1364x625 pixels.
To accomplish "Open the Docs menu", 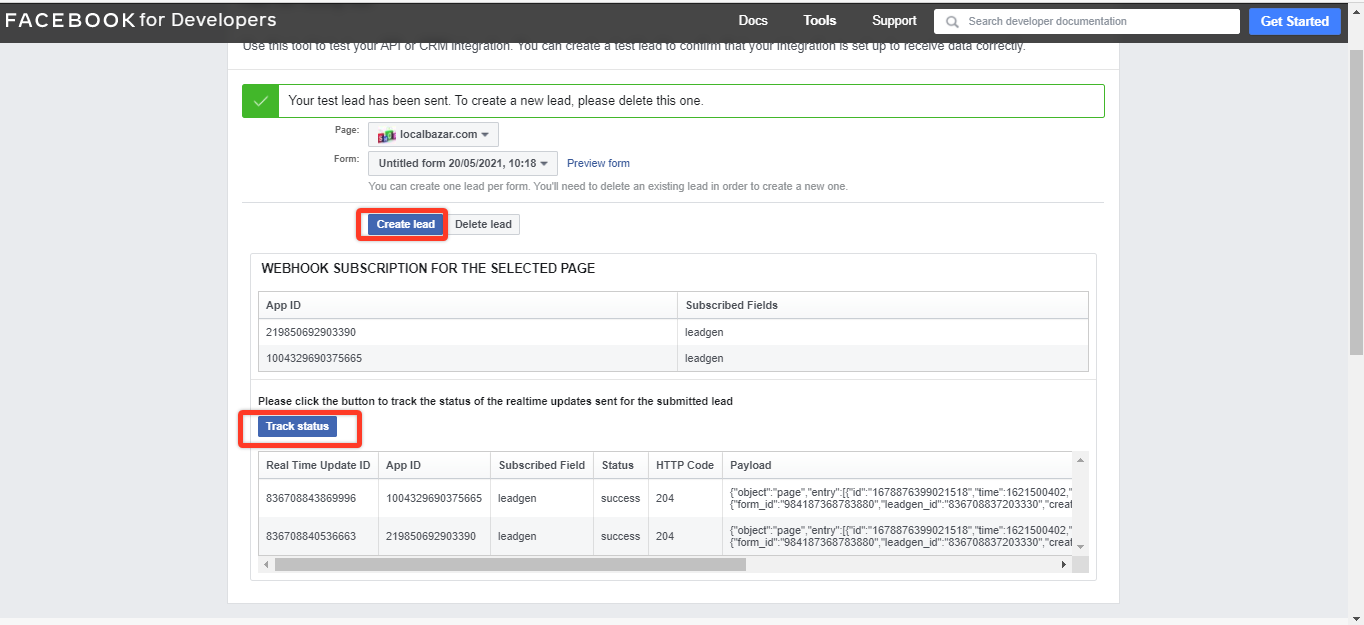I will coord(753,21).
